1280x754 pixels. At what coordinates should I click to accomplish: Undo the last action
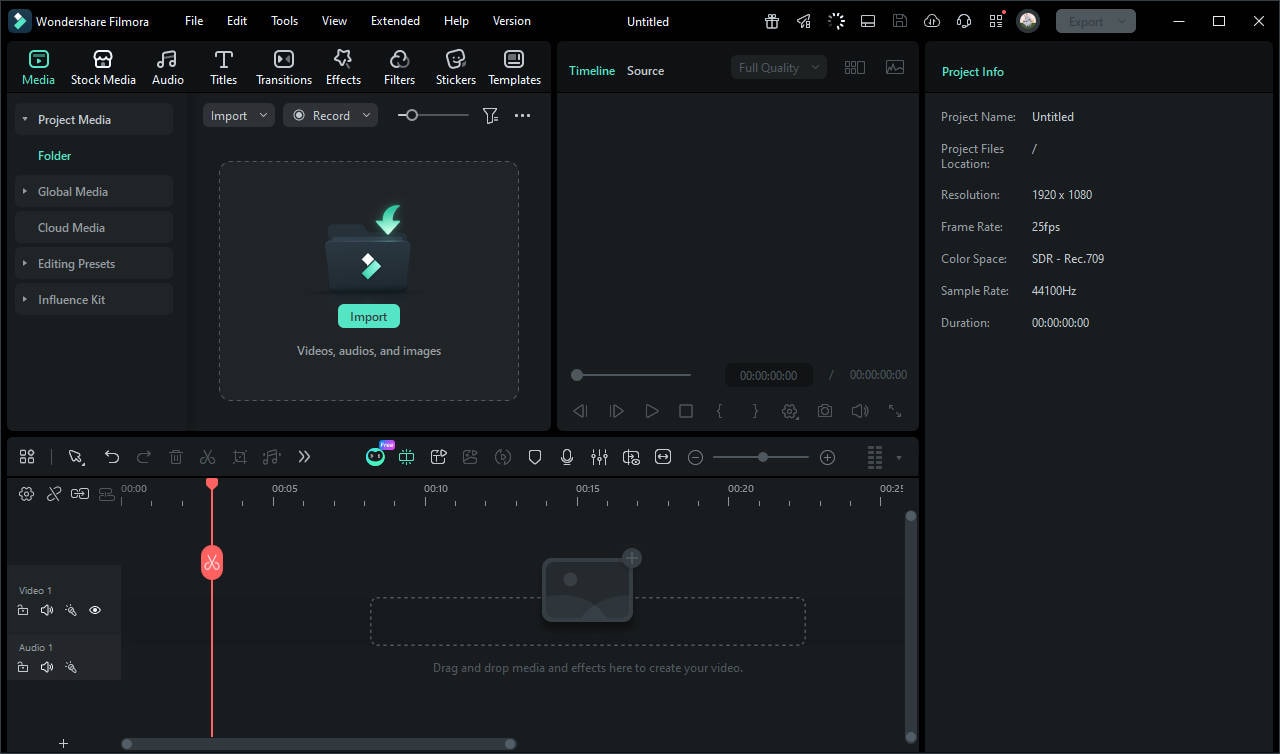click(x=112, y=457)
